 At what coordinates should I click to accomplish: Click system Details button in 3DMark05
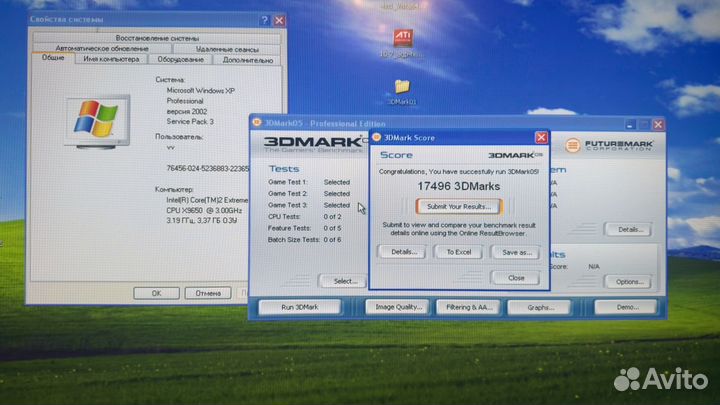629,229
